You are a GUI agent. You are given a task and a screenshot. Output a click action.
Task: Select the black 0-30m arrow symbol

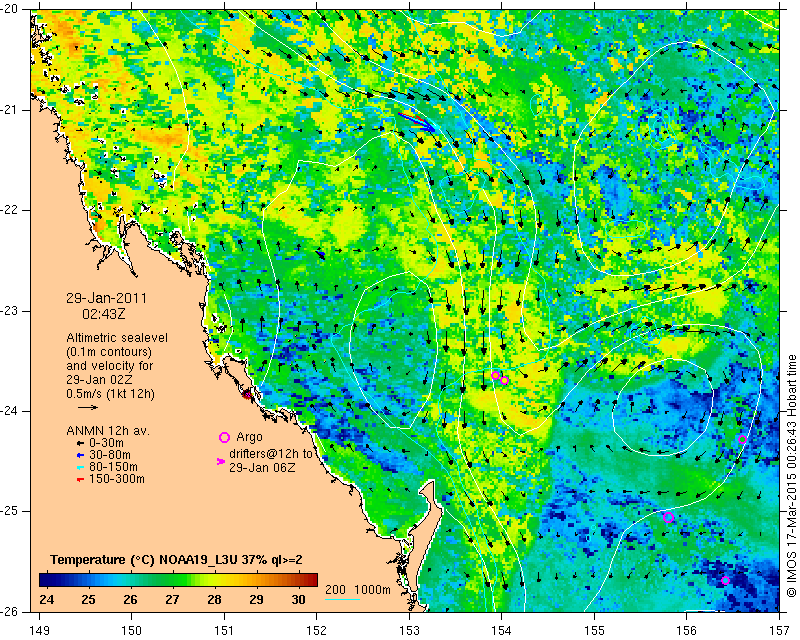(x=80, y=444)
